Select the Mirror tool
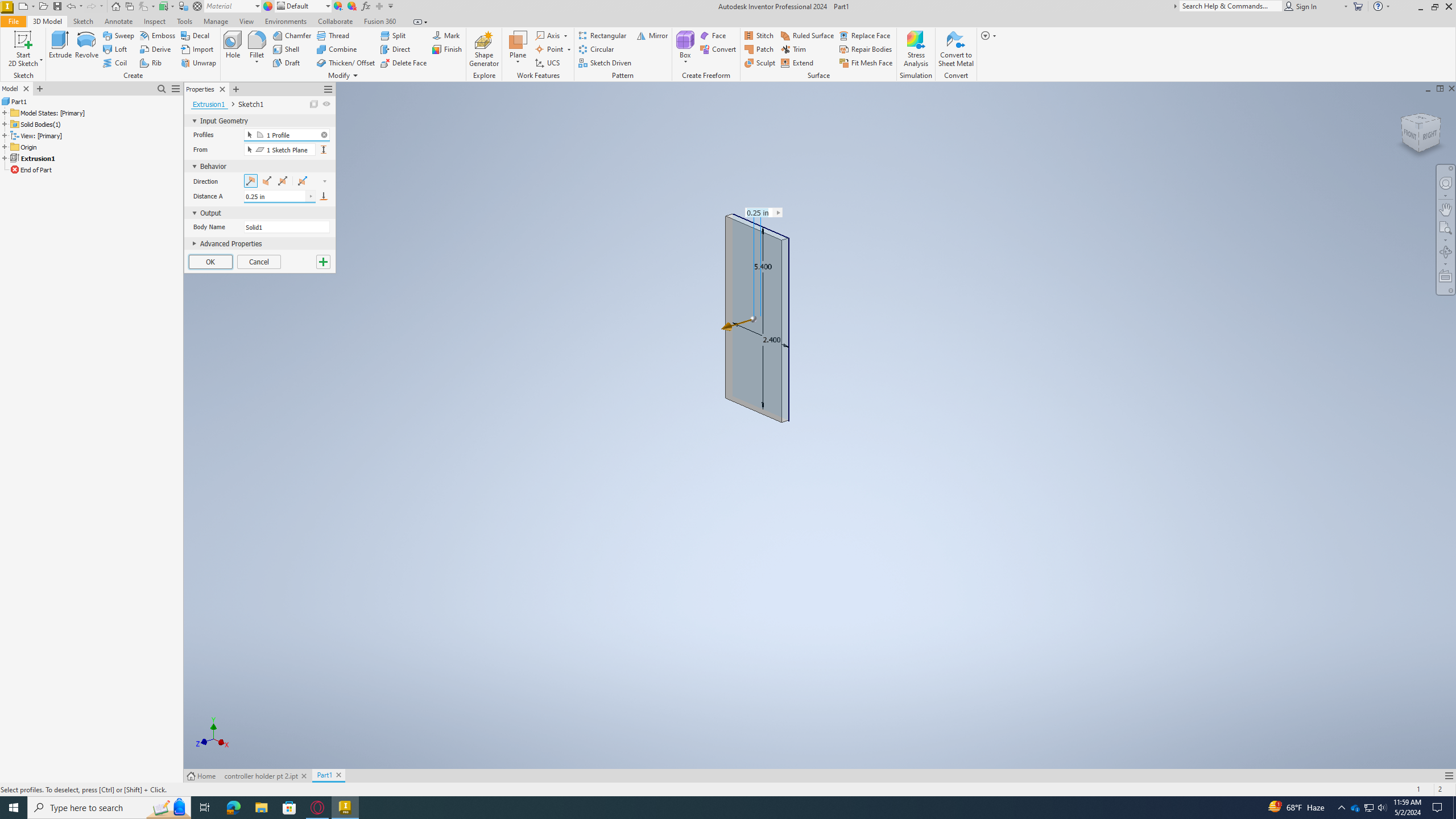 pyautogui.click(x=652, y=35)
